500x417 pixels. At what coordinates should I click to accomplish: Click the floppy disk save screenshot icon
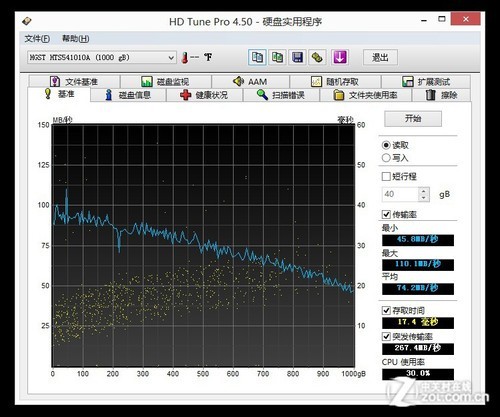[x=297, y=57]
